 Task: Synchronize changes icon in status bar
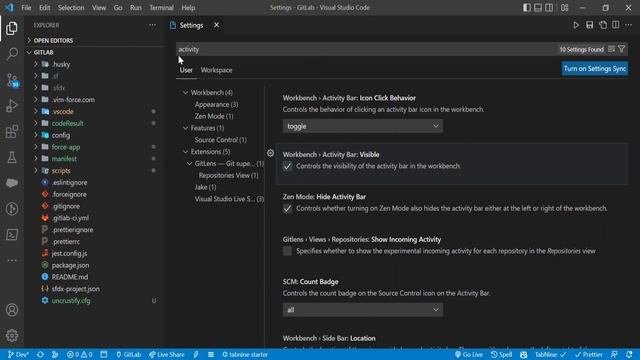point(40,354)
